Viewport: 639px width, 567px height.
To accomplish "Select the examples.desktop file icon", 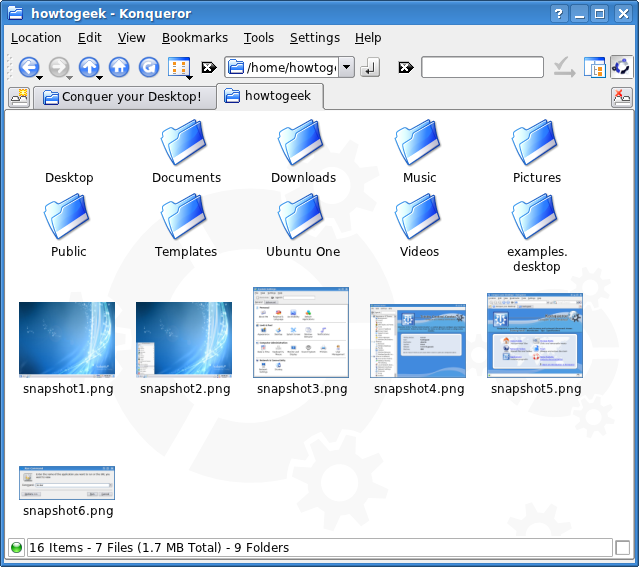I will (535, 216).
